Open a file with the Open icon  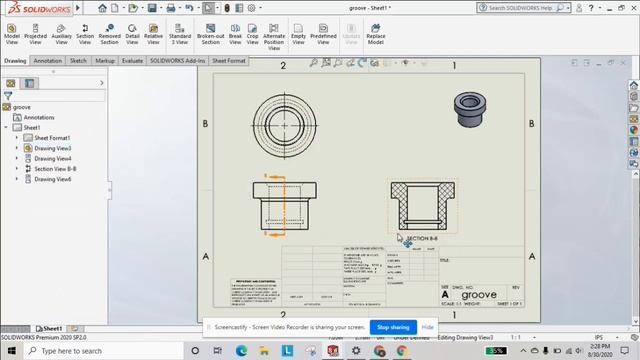[x=132, y=8]
